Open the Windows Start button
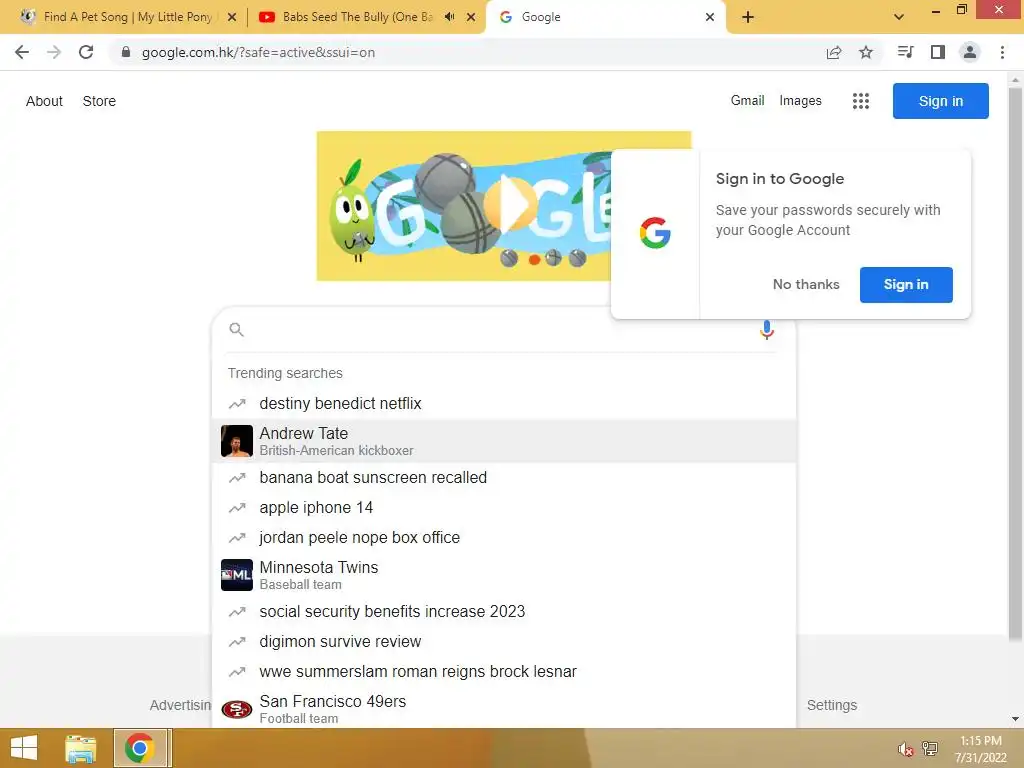Image resolution: width=1024 pixels, height=768 pixels. [x=24, y=748]
